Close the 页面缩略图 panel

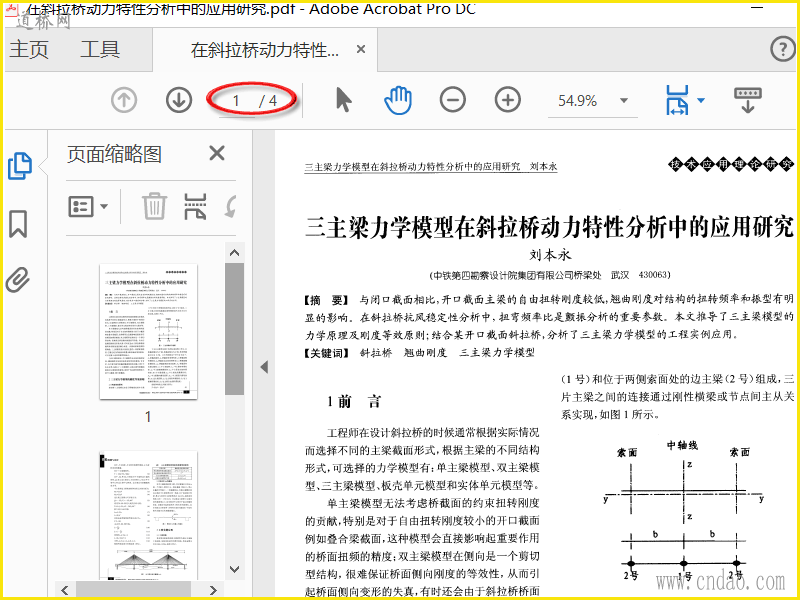pos(217,153)
